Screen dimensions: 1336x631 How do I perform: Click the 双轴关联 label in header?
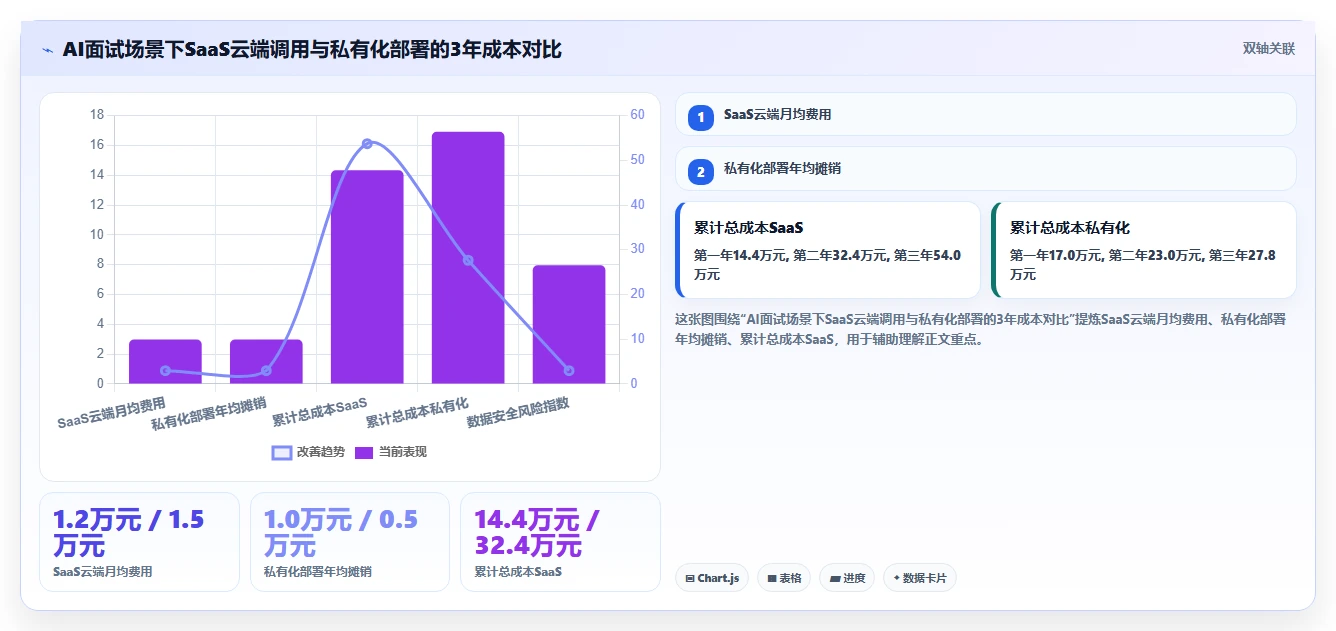coord(1268,49)
